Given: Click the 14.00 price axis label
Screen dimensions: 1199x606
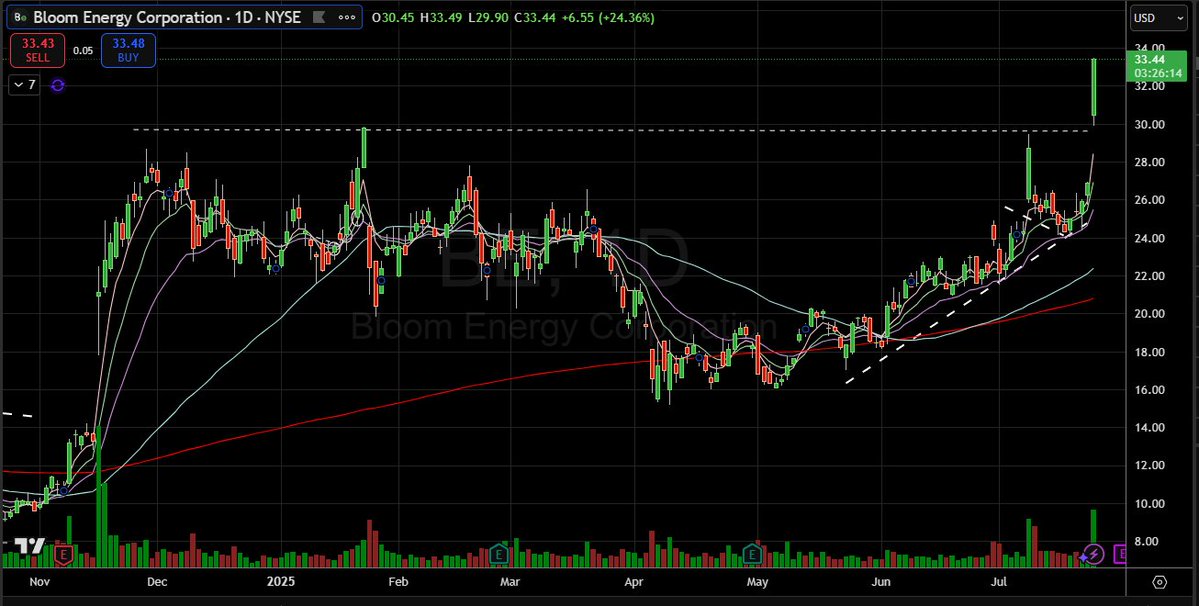Looking at the screenshot, I should coord(1149,428).
